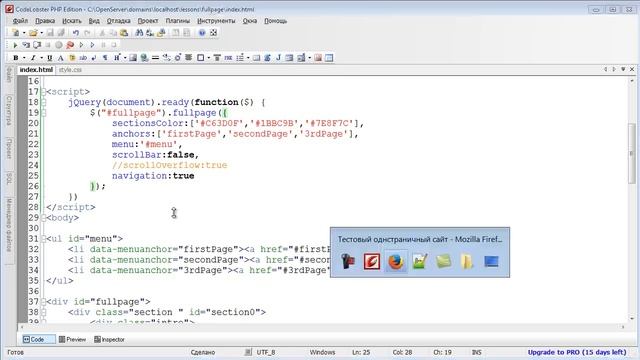Screen dimensions: 640x360
Task: Collapse the ul menu fold at line 31
Action: (43, 239)
